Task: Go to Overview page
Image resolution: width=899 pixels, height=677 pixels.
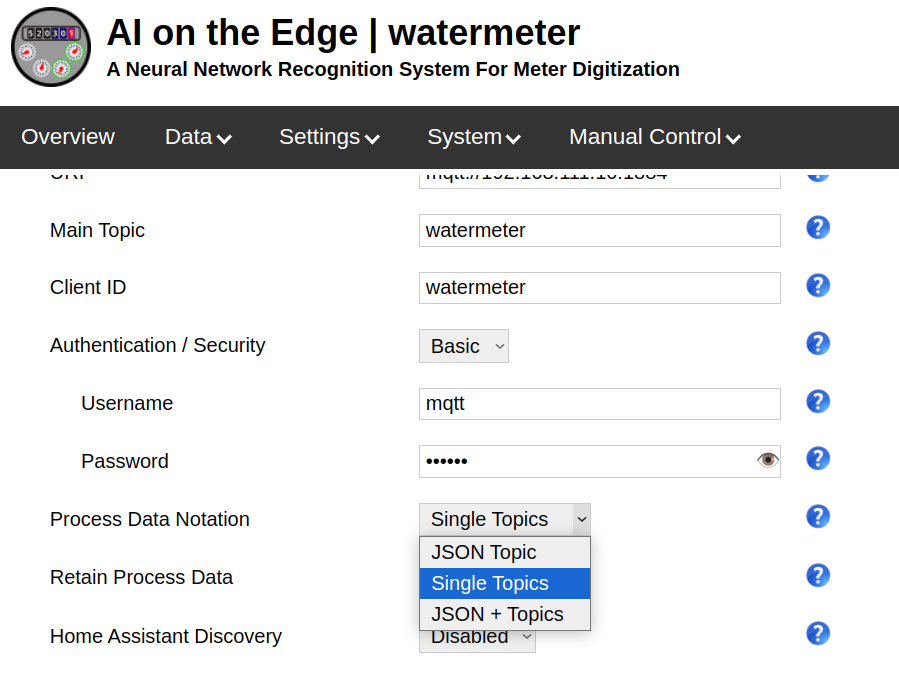Action: coord(68,137)
